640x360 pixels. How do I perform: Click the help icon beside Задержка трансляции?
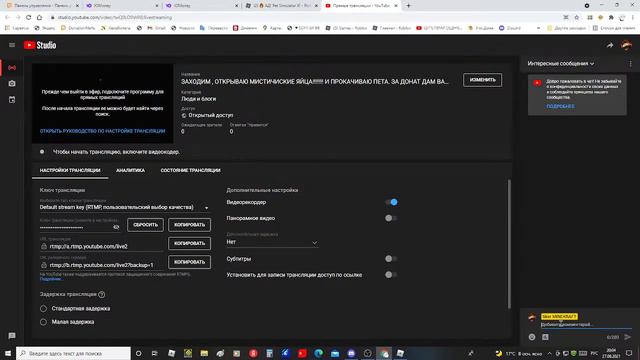coord(102,294)
